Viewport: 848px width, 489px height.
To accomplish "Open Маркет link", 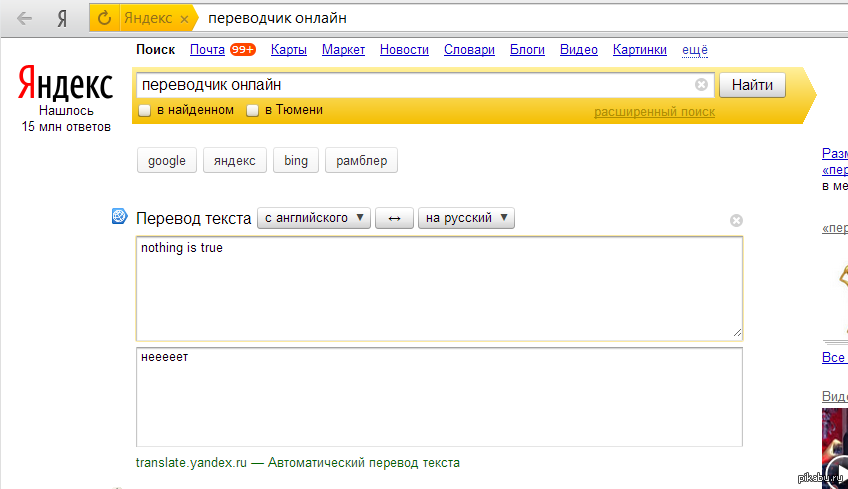I will click(343, 50).
